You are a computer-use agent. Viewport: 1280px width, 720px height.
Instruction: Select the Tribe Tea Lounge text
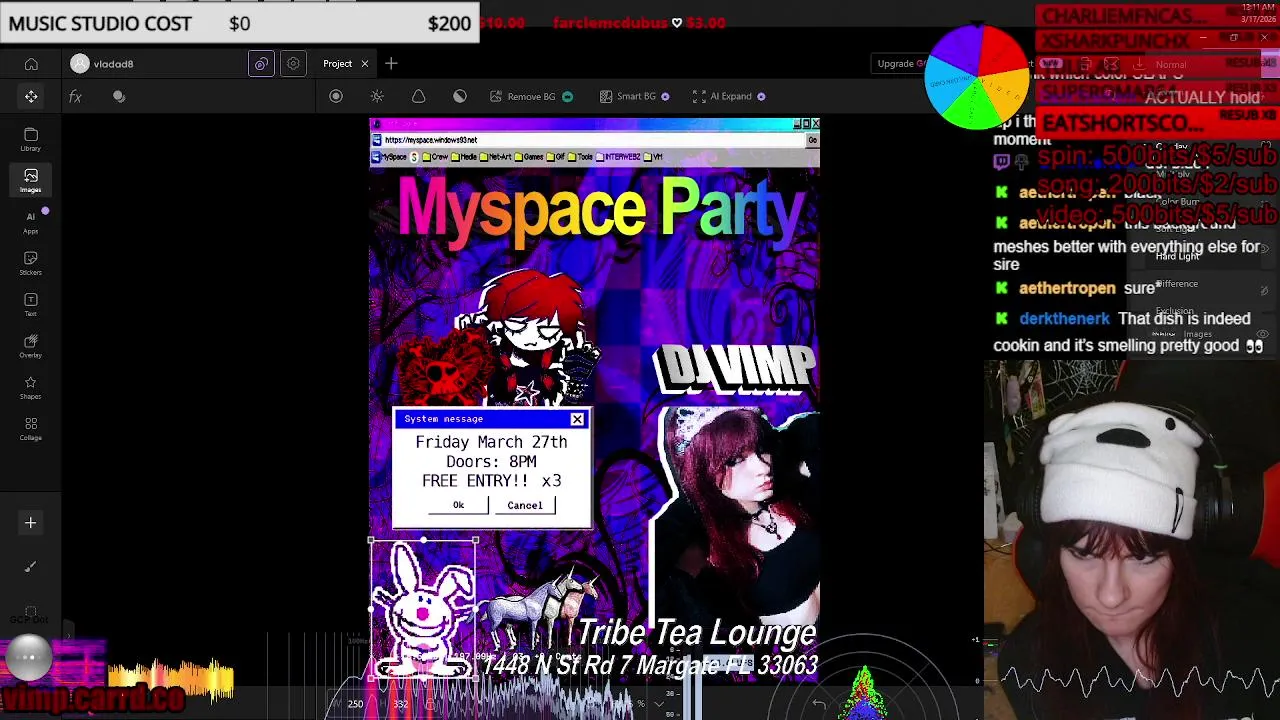[697, 633]
